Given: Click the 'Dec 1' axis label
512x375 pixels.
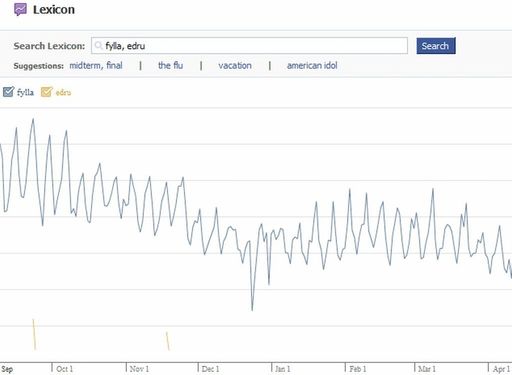Looking at the screenshot, I should pyautogui.click(x=210, y=369).
